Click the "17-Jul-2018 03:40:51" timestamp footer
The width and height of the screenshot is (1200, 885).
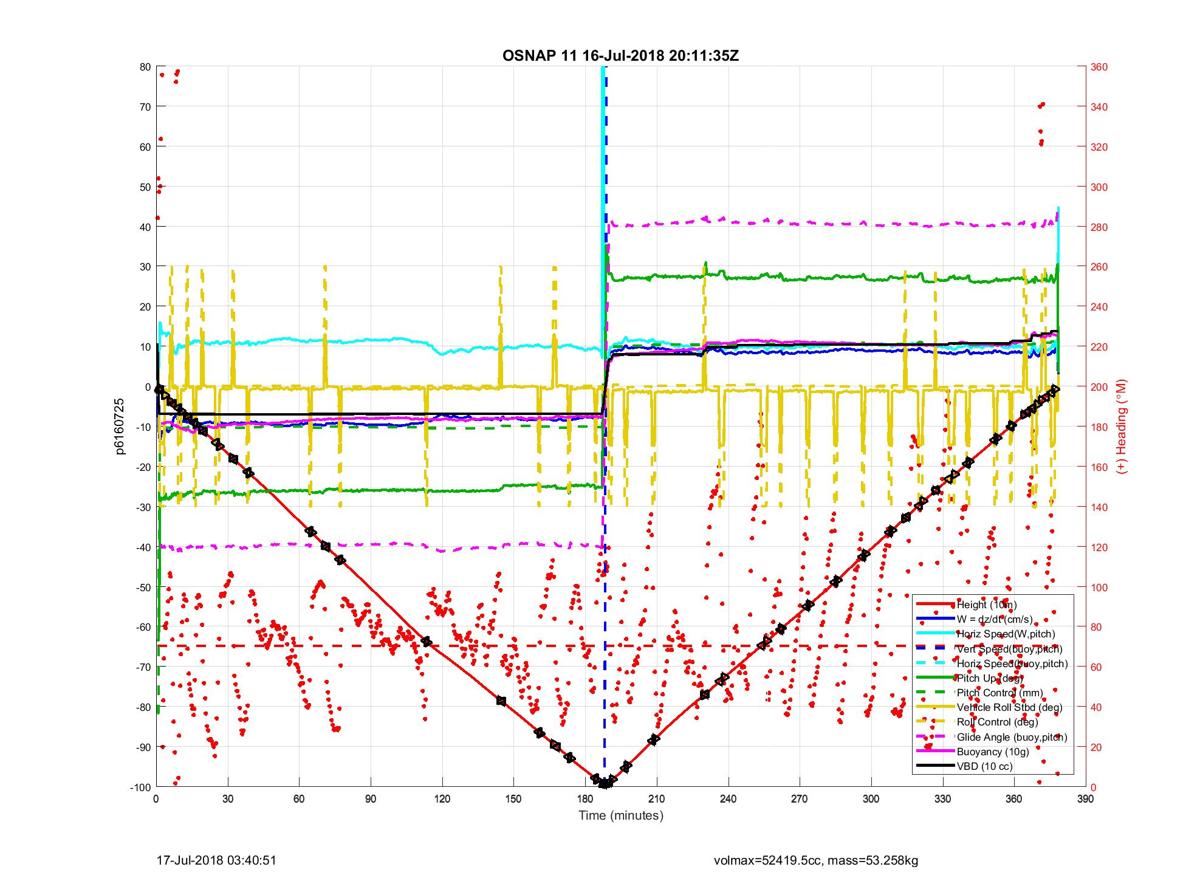point(217,859)
